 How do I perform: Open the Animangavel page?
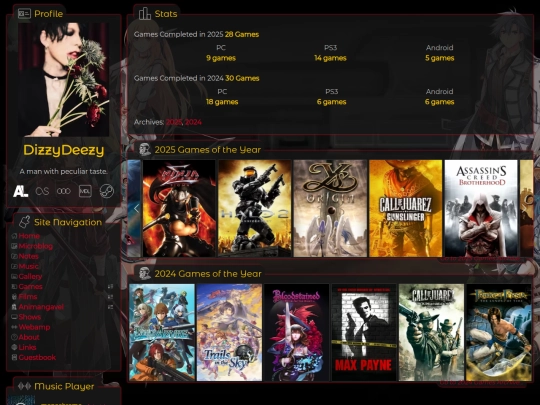(41, 307)
